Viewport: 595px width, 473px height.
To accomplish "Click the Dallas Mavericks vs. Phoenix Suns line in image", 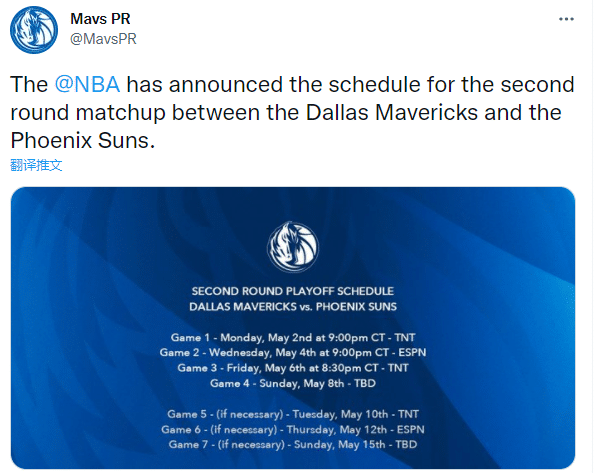I will pos(293,307).
